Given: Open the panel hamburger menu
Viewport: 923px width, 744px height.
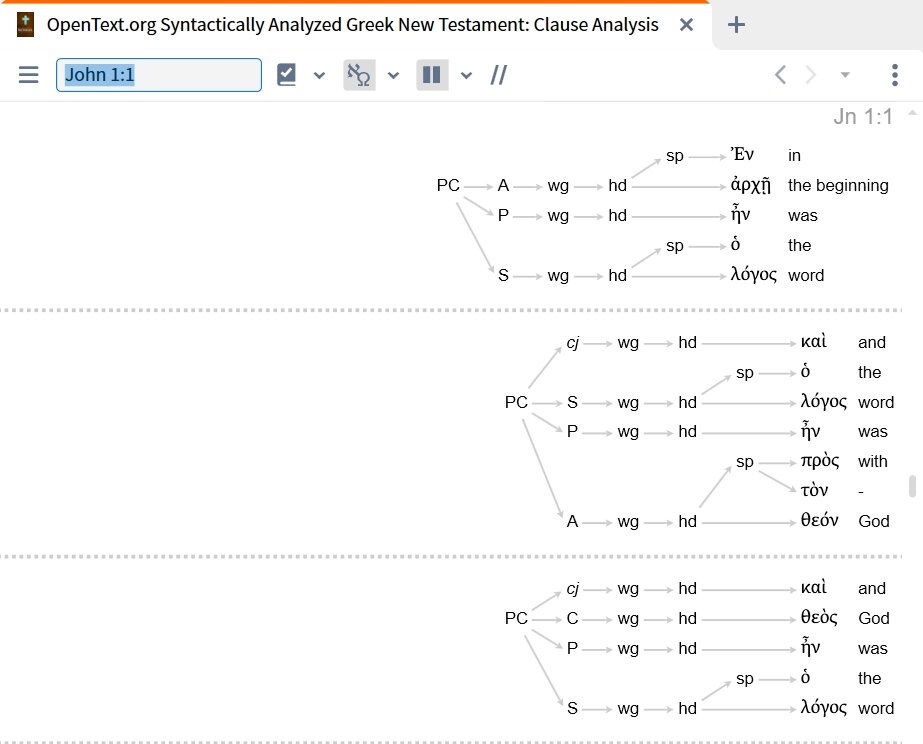Looking at the screenshot, I should coord(28,75).
